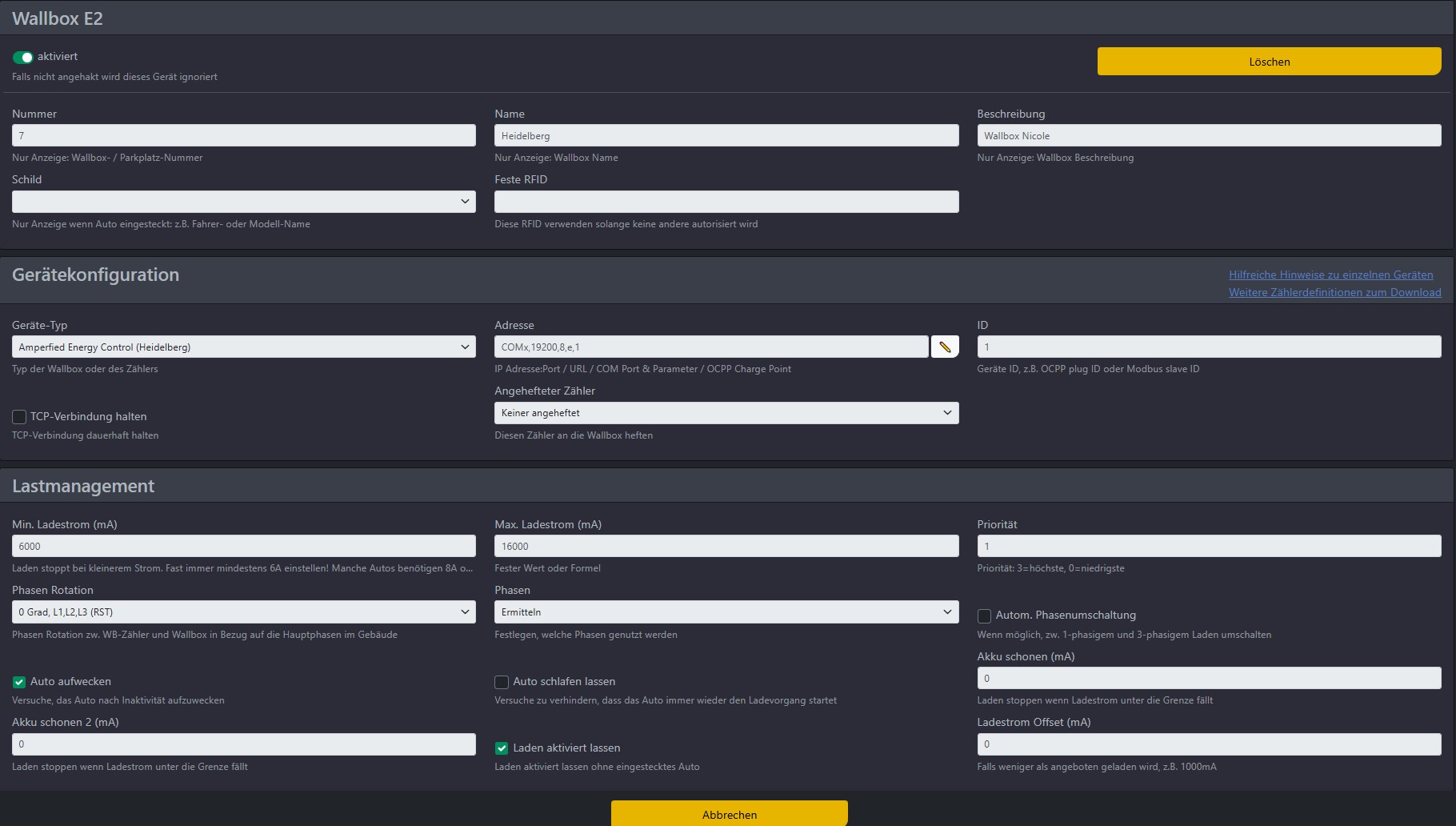Open the Schild dropdown
The image size is (1456, 826).
point(243,202)
